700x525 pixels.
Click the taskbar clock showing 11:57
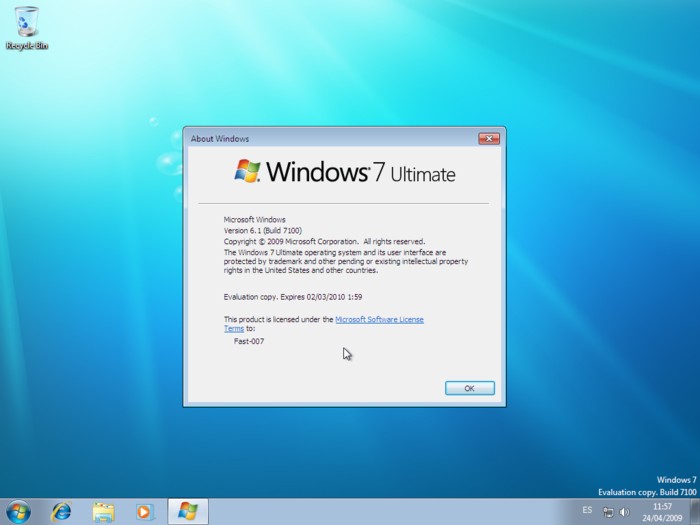(662, 507)
